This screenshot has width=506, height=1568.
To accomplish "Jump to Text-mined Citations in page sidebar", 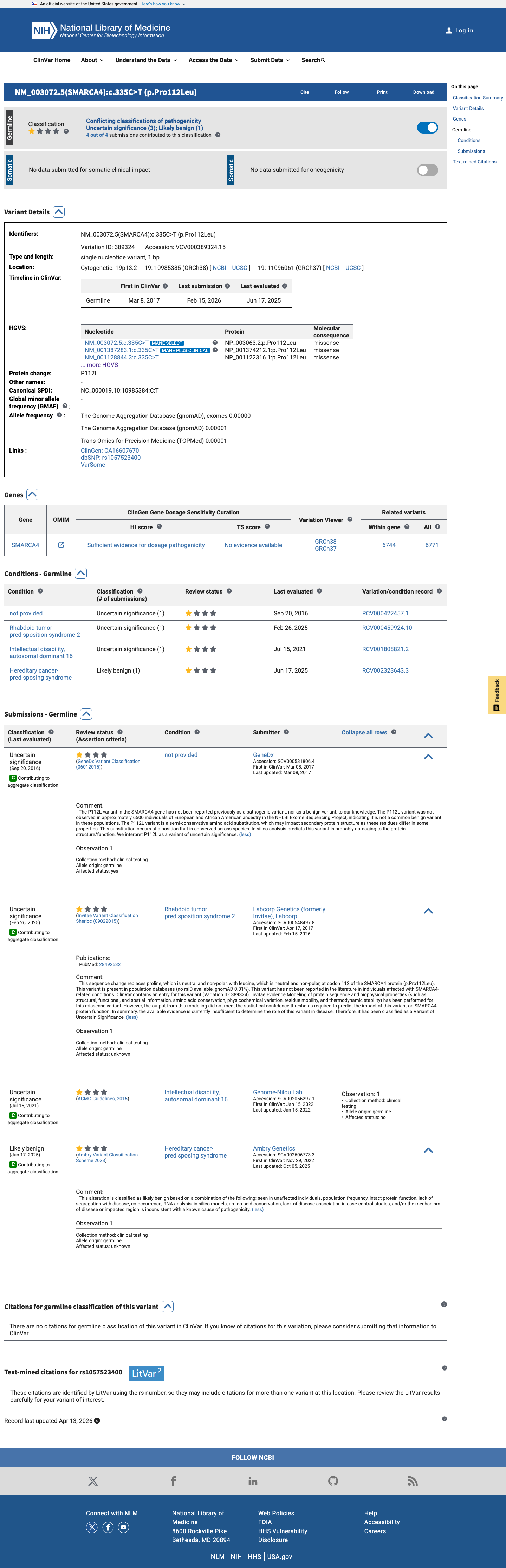I will (474, 162).
